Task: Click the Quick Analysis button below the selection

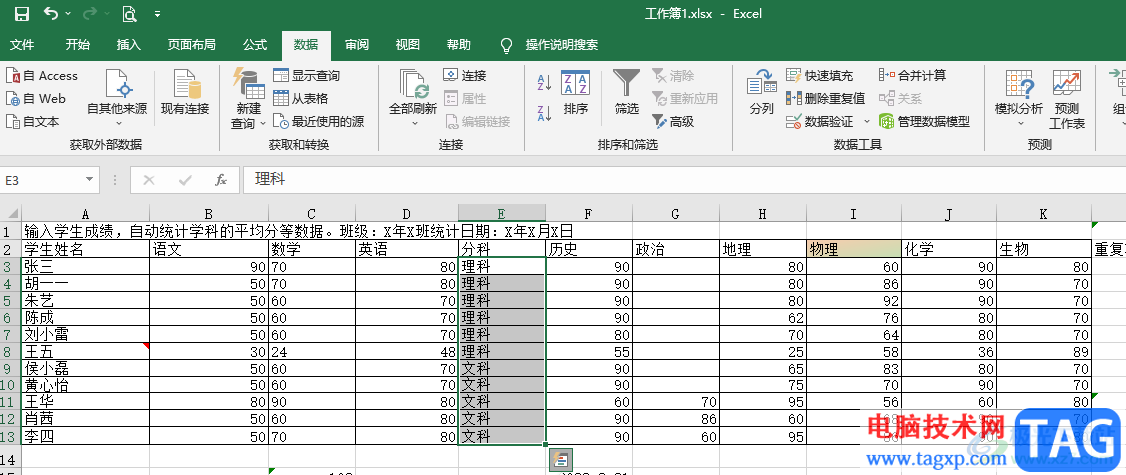Action: click(560, 459)
